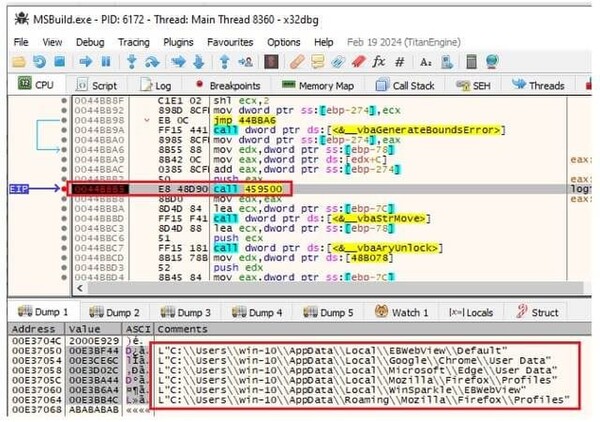Click the Restart debuggee toolbar icon
The image size is (600, 422).
pos(39,62)
